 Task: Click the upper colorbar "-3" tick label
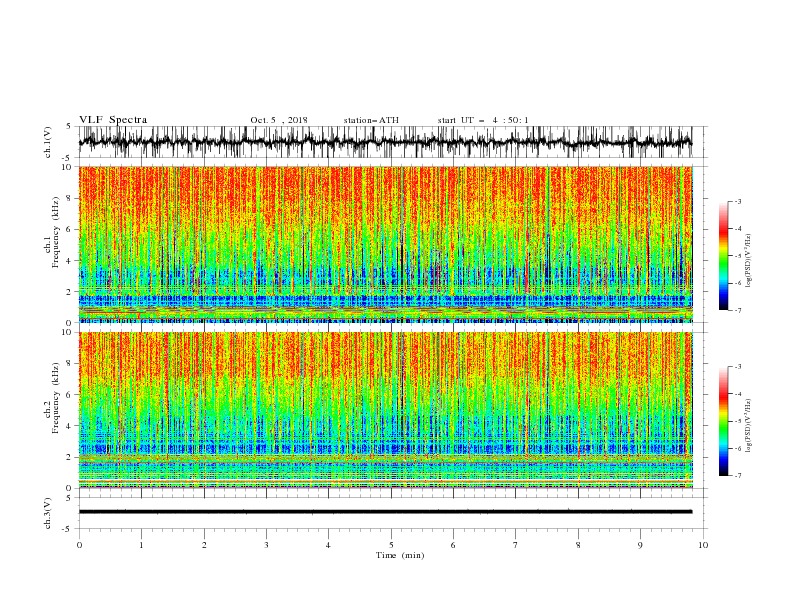pos(738,202)
